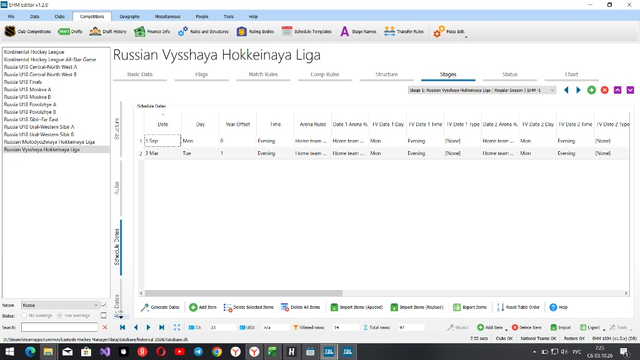Open Schedule Templates
This screenshot has height=360, width=640.
pos(307,31)
